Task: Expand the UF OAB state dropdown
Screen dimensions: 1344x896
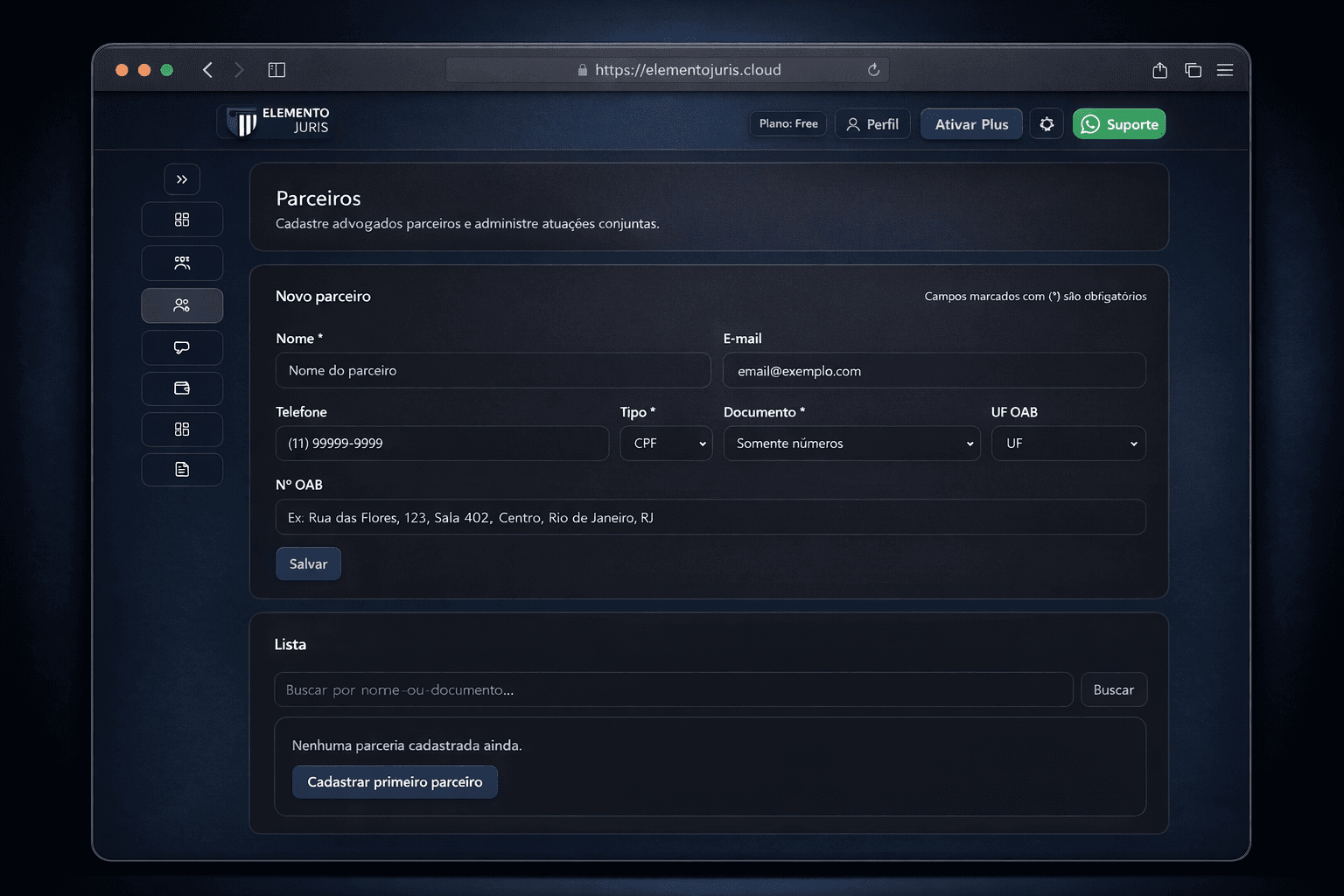Action: pyautogui.click(x=1067, y=444)
